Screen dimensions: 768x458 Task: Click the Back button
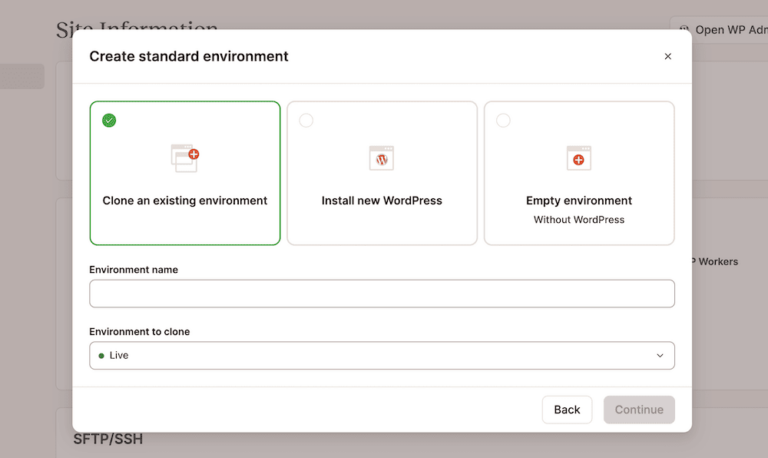click(567, 410)
